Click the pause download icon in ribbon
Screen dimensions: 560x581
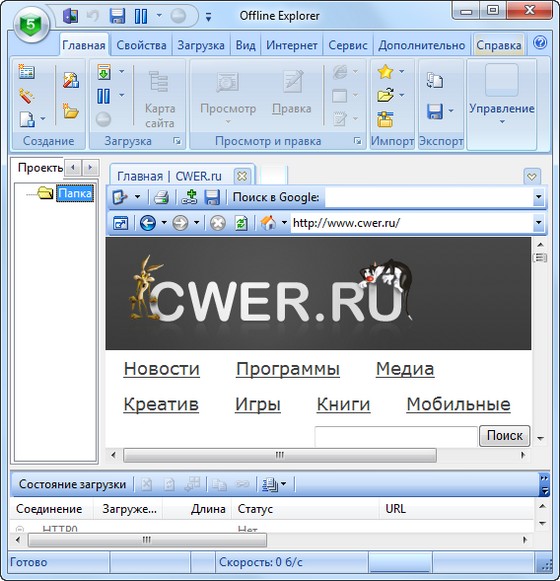click(x=103, y=96)
